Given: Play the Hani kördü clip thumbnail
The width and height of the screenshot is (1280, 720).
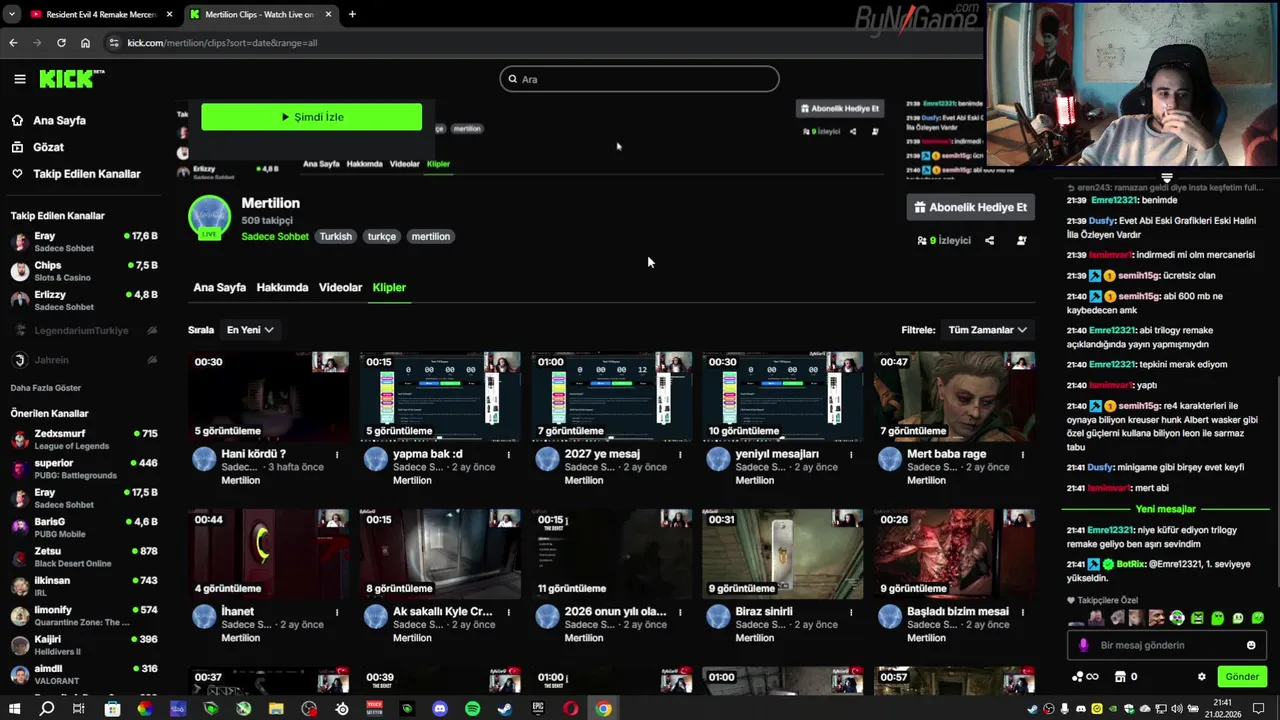Looking at the screenshot, I should pyautogui.click(x=269, y=396).
